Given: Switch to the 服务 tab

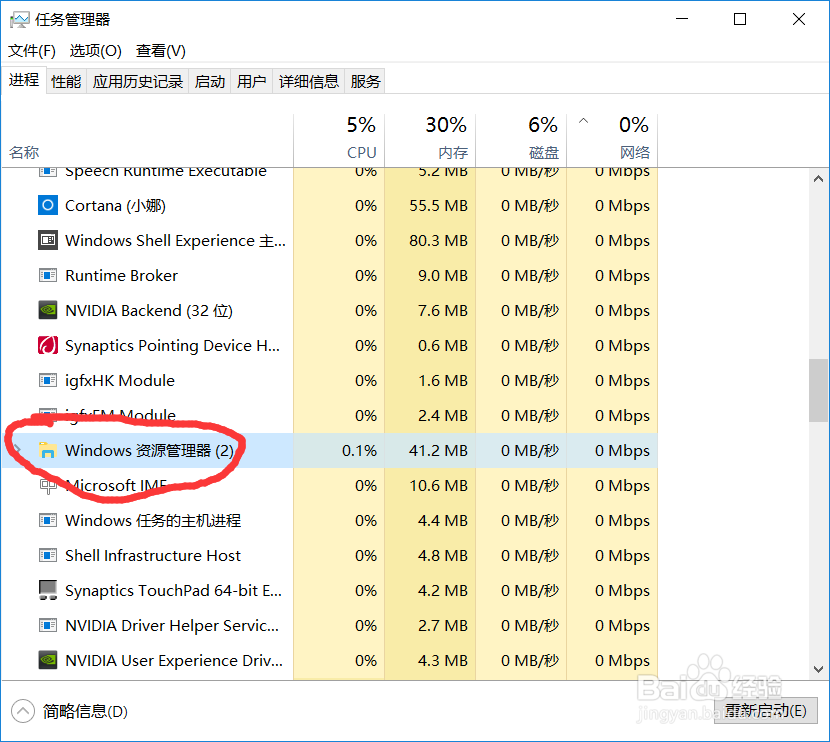Looking at the screenshot, I should tap(365, 82).
